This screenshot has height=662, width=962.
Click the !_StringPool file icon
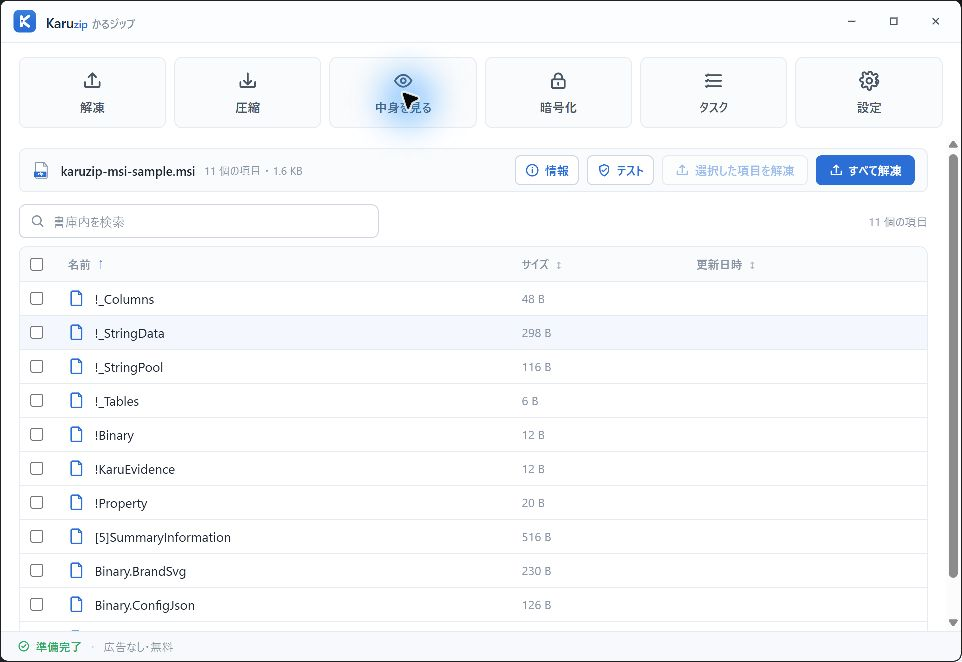pyautogui.click(x=76, y=367)
